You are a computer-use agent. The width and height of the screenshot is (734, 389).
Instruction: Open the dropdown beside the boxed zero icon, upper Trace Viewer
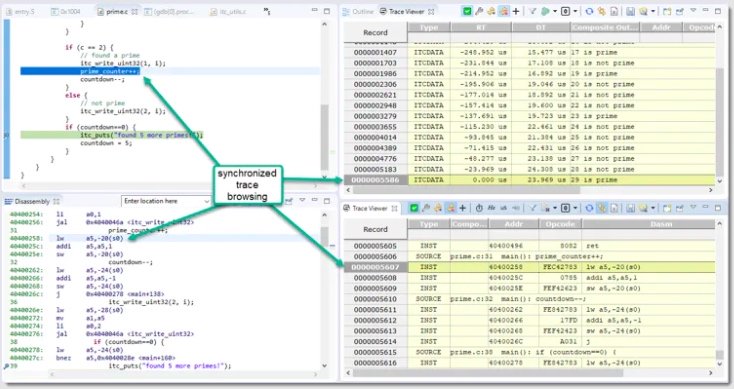point(575,11)
